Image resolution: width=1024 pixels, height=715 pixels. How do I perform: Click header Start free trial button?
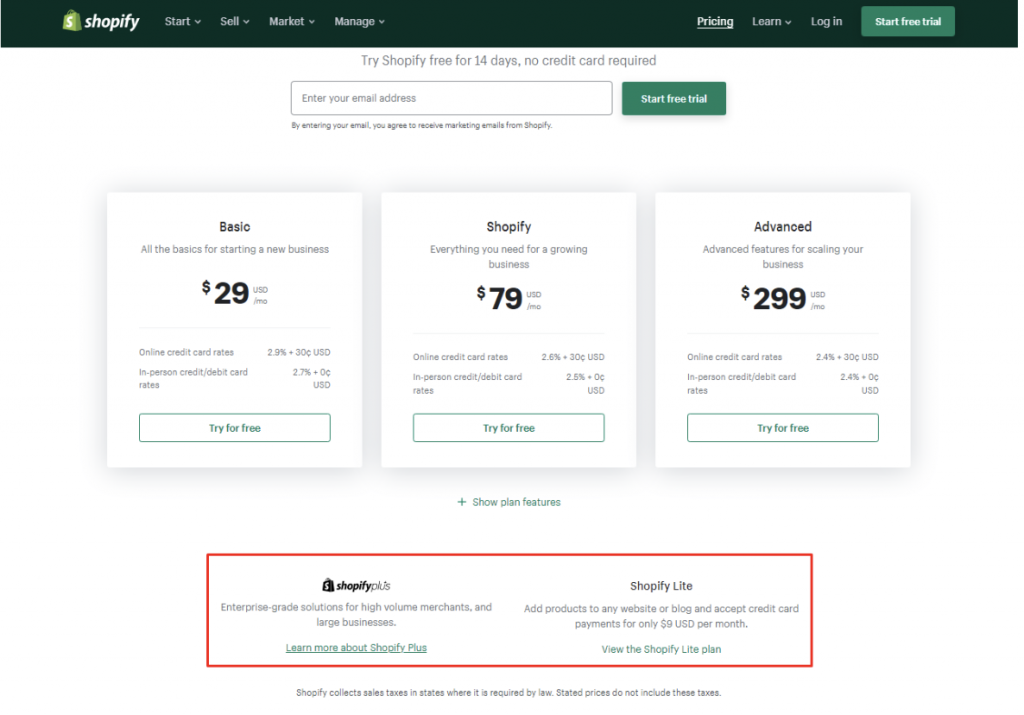[907, 22]
